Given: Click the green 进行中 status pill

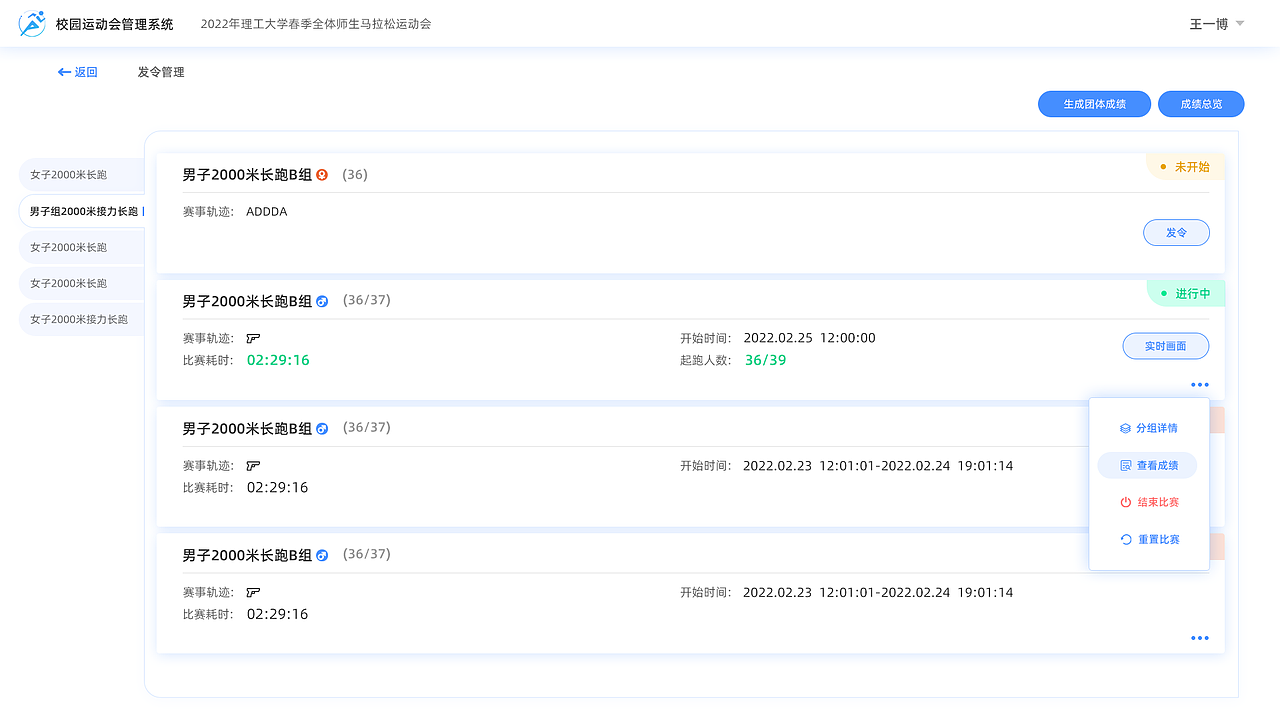Looking at the screenshot, I should coord(1186,292).
